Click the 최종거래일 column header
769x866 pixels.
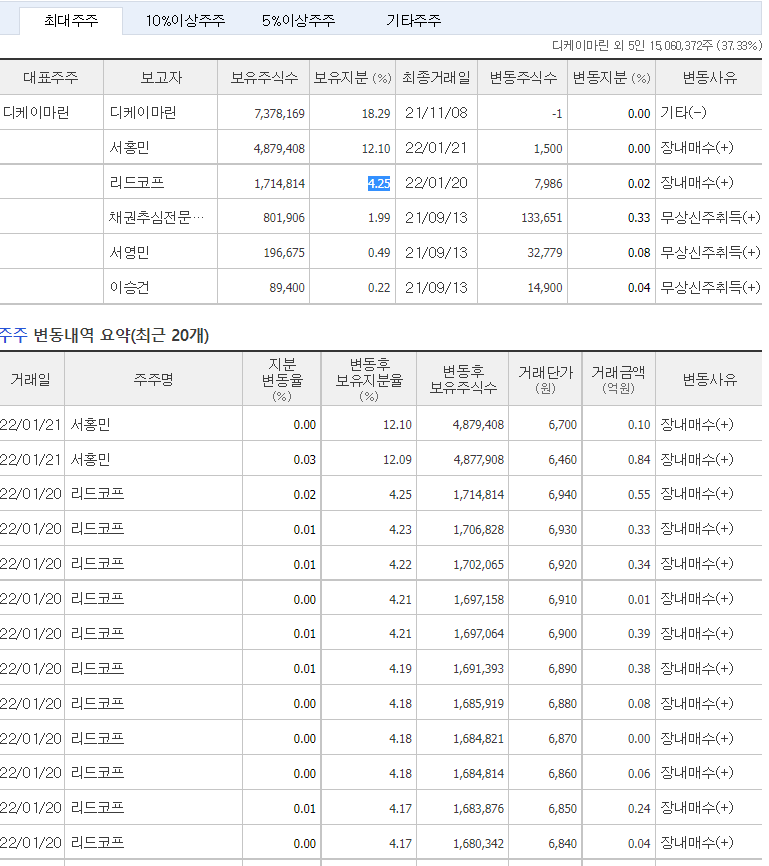(x=436, y=77)
